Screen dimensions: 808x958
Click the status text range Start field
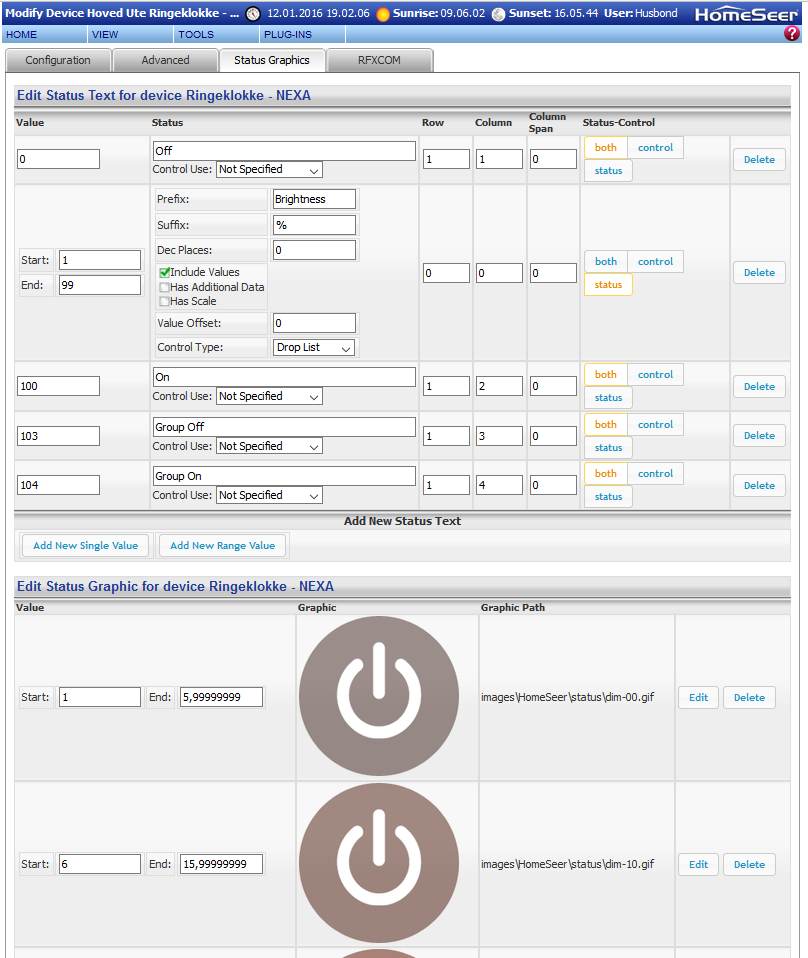pyautogui.click(x=100, y=260)
